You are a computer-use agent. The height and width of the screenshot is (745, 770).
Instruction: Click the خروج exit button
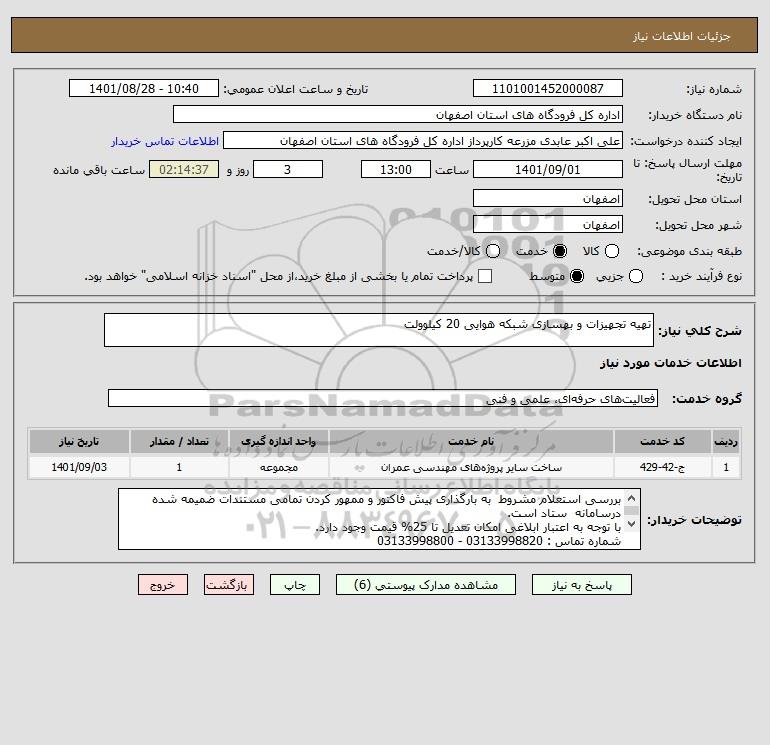point(163,585)
